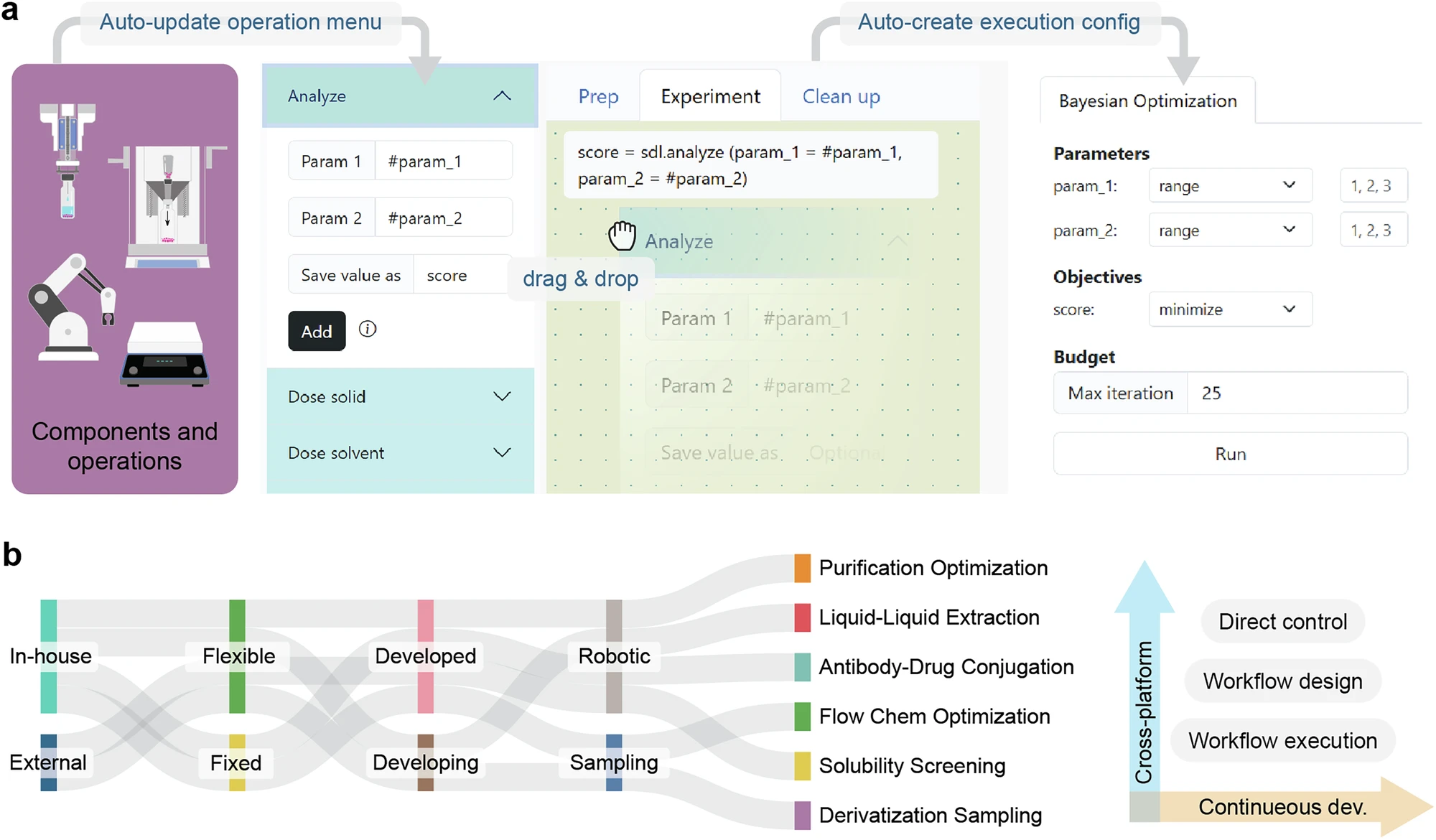Screen dimensions: 1436x840
Task: Click the orange Purification Optimization swatch
Action: (x=803, y=569)
